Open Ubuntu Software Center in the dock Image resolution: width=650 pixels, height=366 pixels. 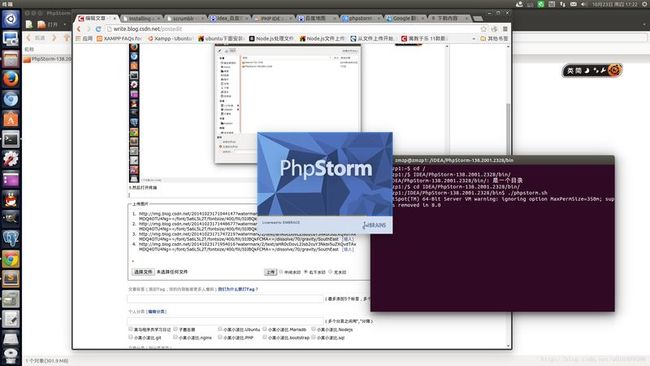10,119
